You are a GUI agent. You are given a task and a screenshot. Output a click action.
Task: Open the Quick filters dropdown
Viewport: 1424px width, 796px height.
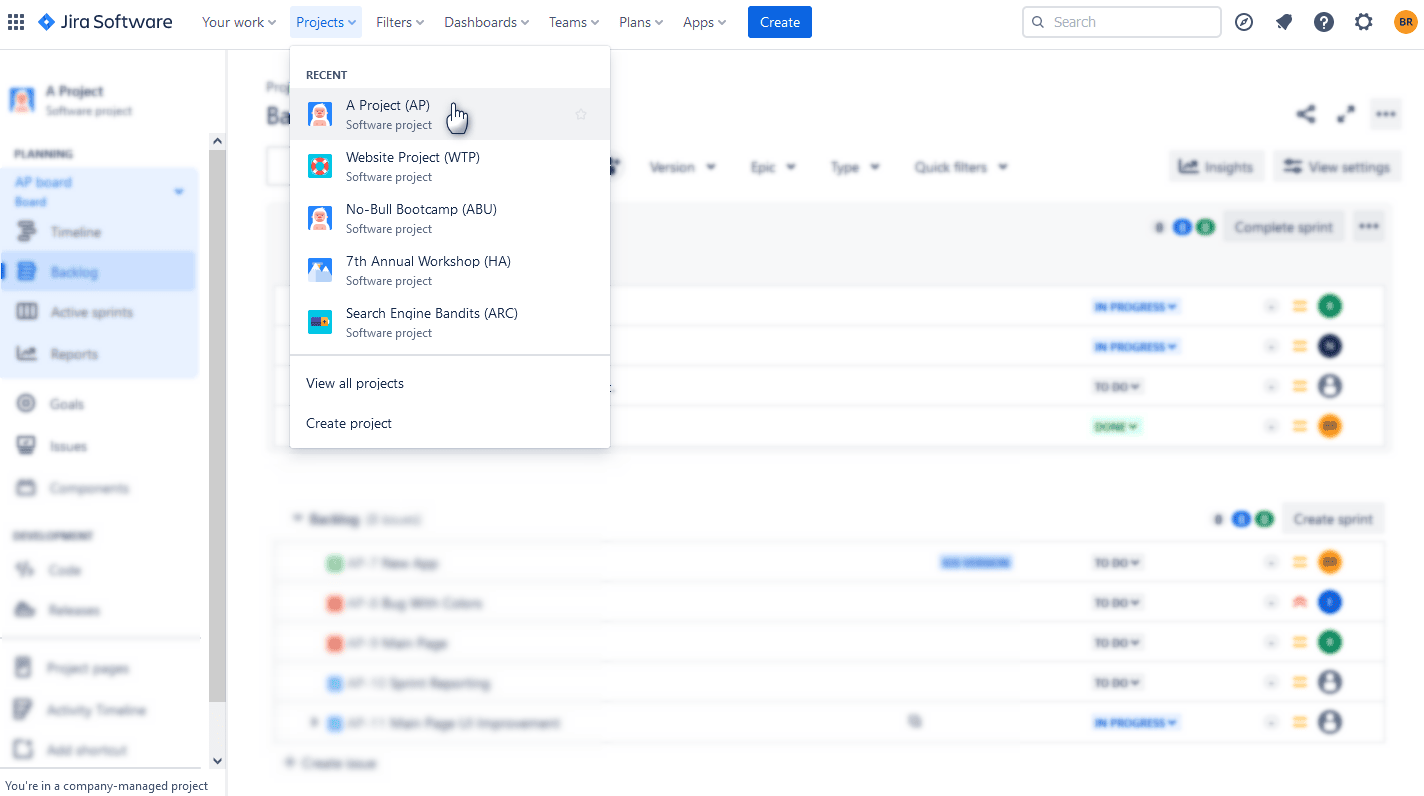tap(961, 167)
